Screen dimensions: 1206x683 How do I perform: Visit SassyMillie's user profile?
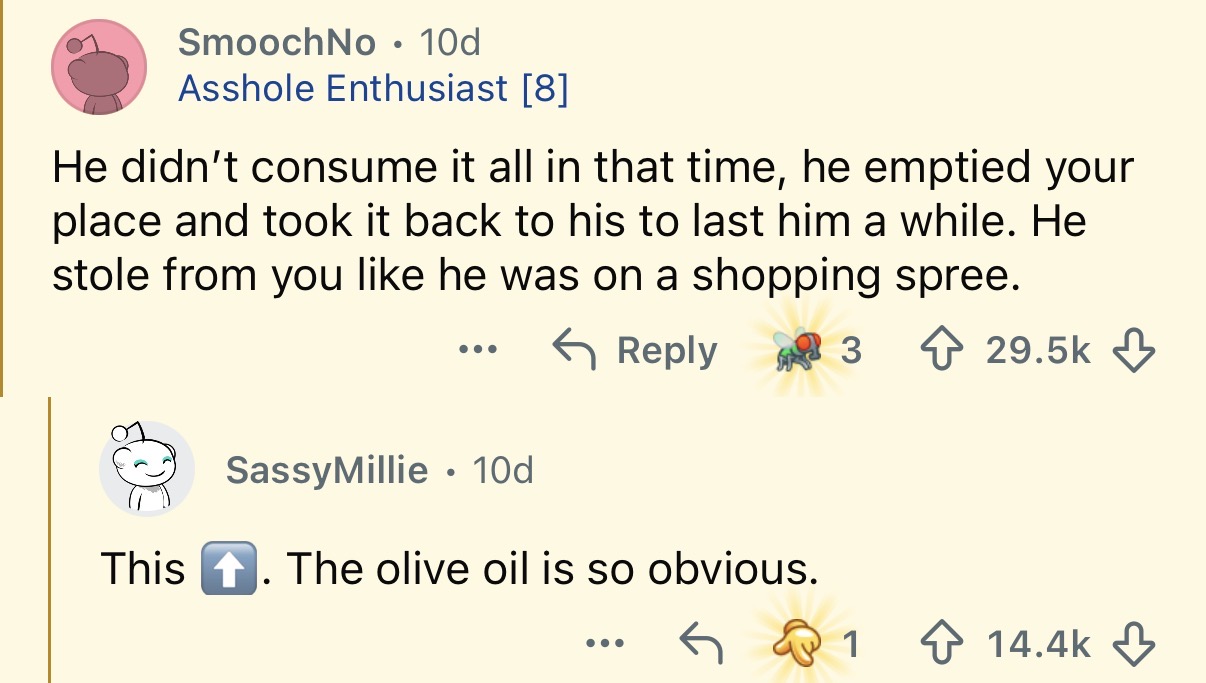(x=327, y=469)
